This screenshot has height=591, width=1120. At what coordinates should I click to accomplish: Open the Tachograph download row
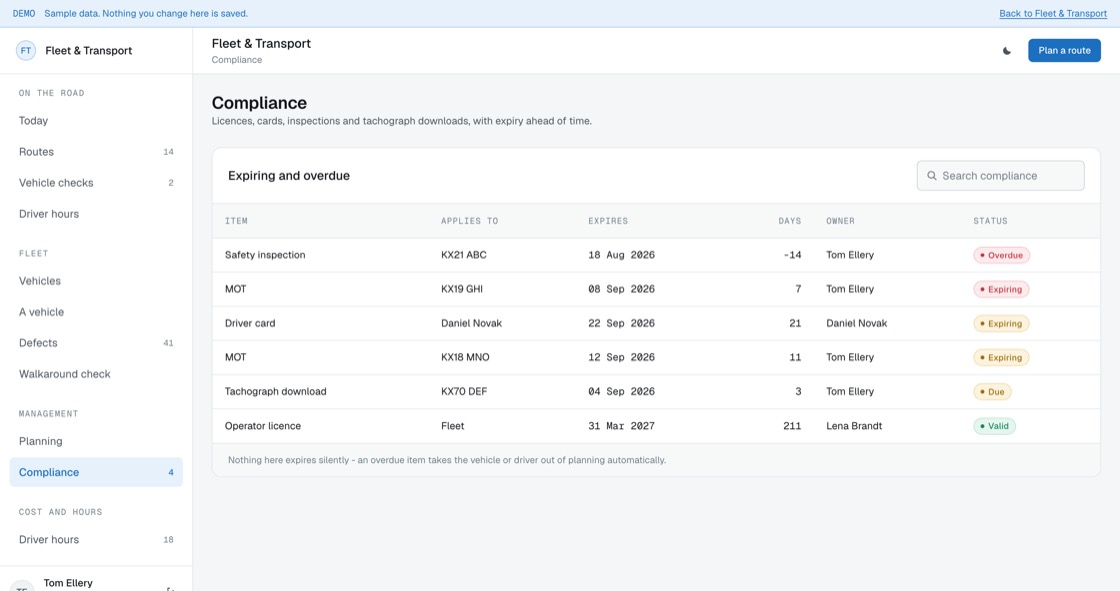(656, 392)
